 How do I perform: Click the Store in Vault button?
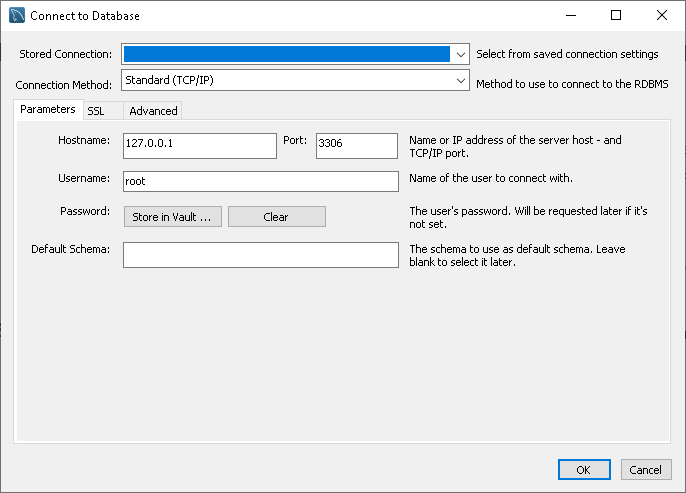click(173, 217)
